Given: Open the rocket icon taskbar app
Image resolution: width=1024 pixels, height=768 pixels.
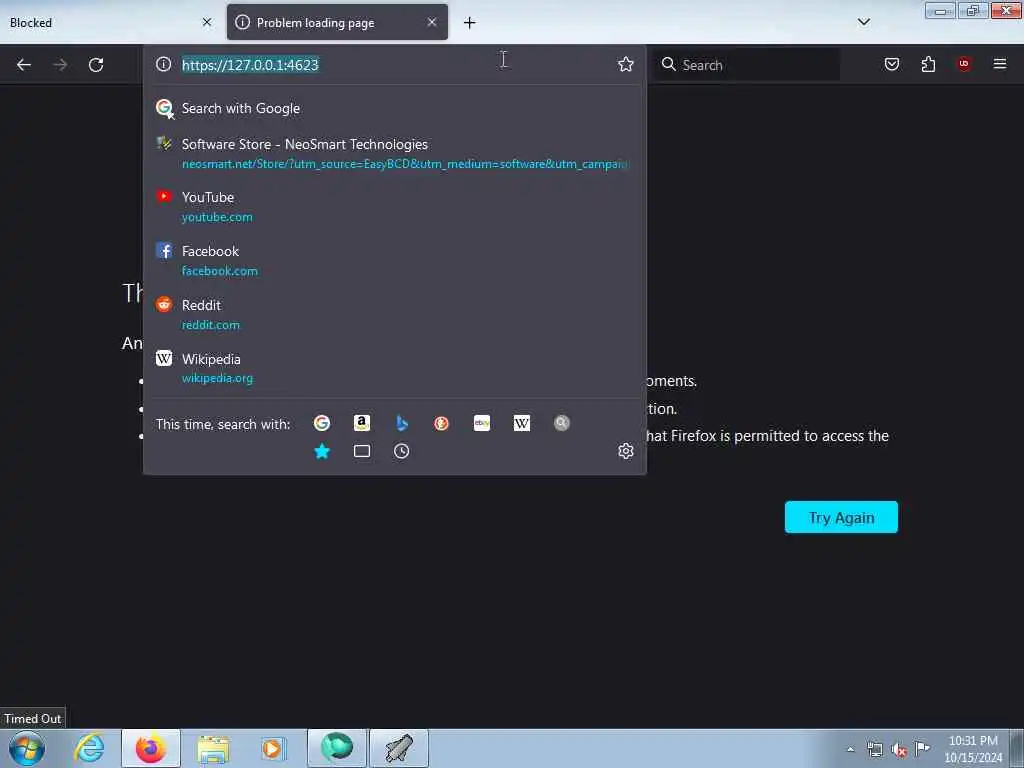Looking at the screenshot, I should [399, 748].
